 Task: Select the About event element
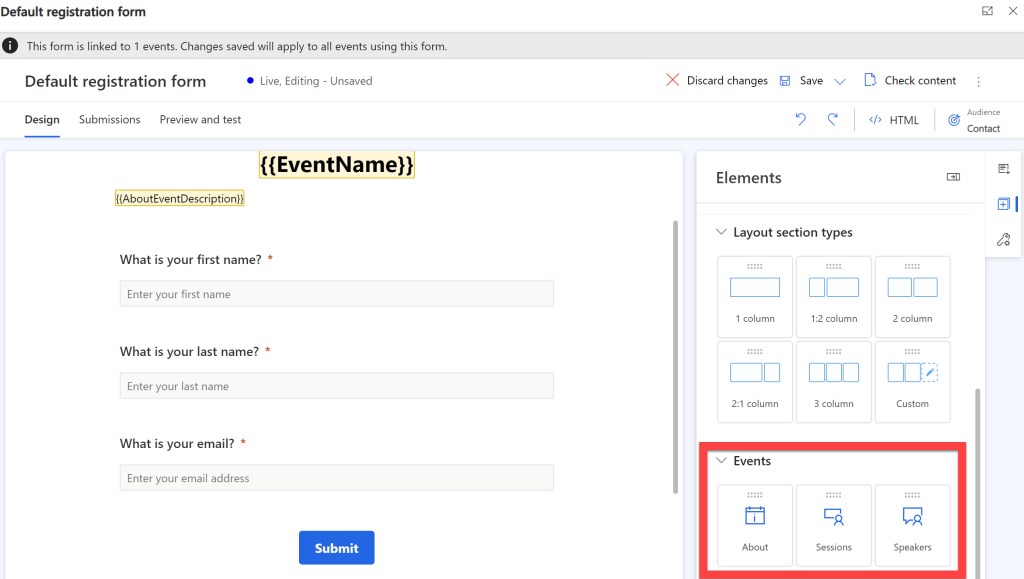tap(755, 526)
